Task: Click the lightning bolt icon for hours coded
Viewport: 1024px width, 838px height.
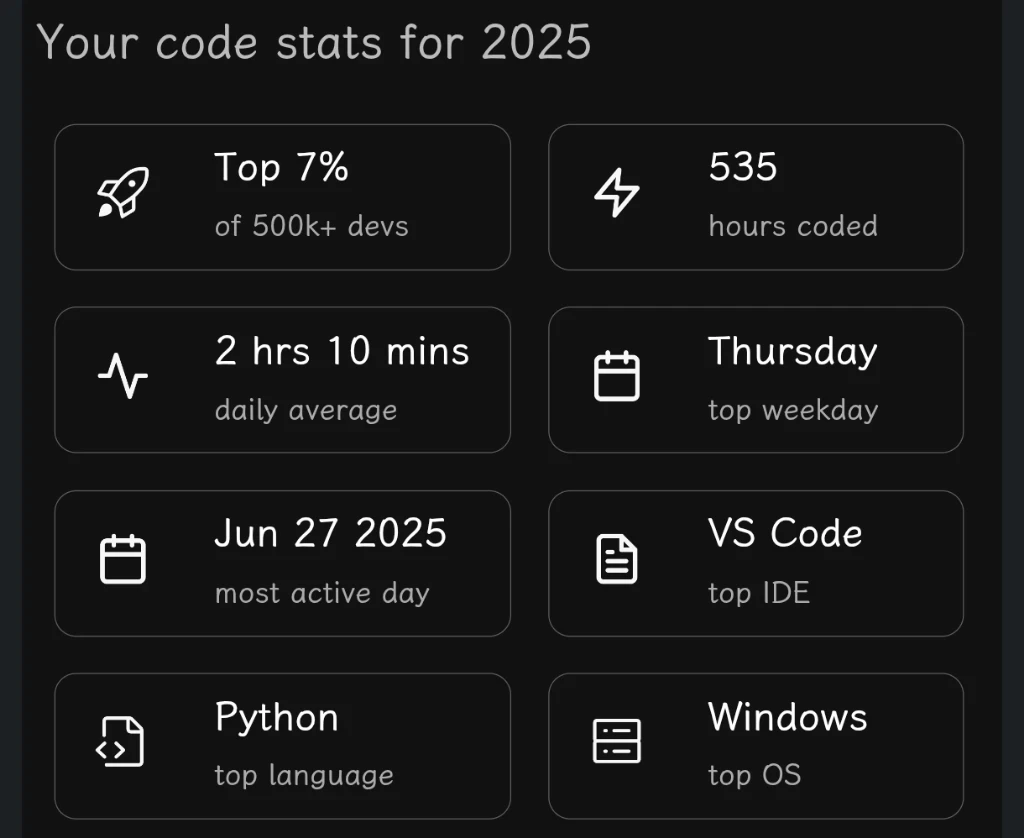Action: click(x=616, y=192)
